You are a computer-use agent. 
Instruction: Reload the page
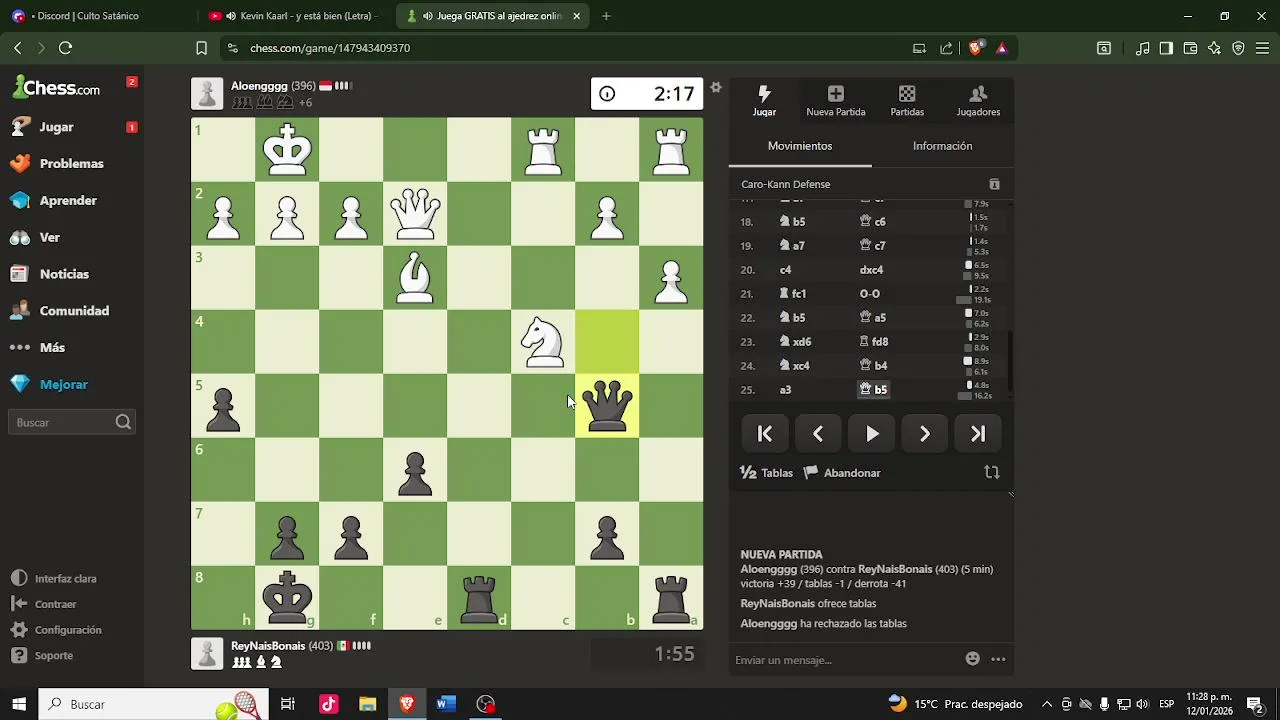pos(66,48)
